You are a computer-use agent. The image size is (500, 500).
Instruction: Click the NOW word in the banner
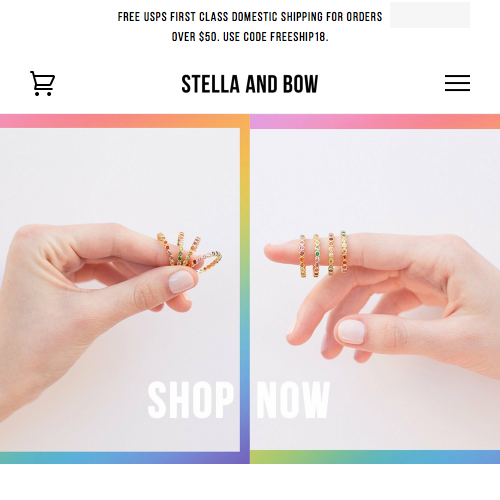coord(293,400)
